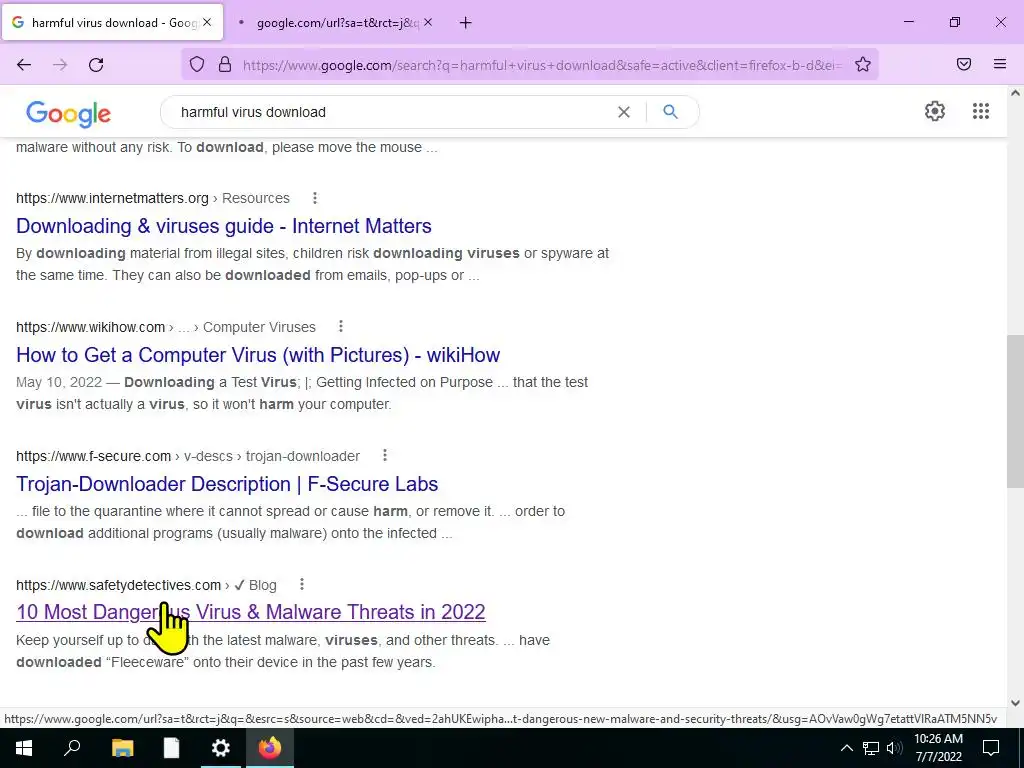Switch to the google.com/url tab
The width and height of the screenshot is (1024, 768).
336,23
